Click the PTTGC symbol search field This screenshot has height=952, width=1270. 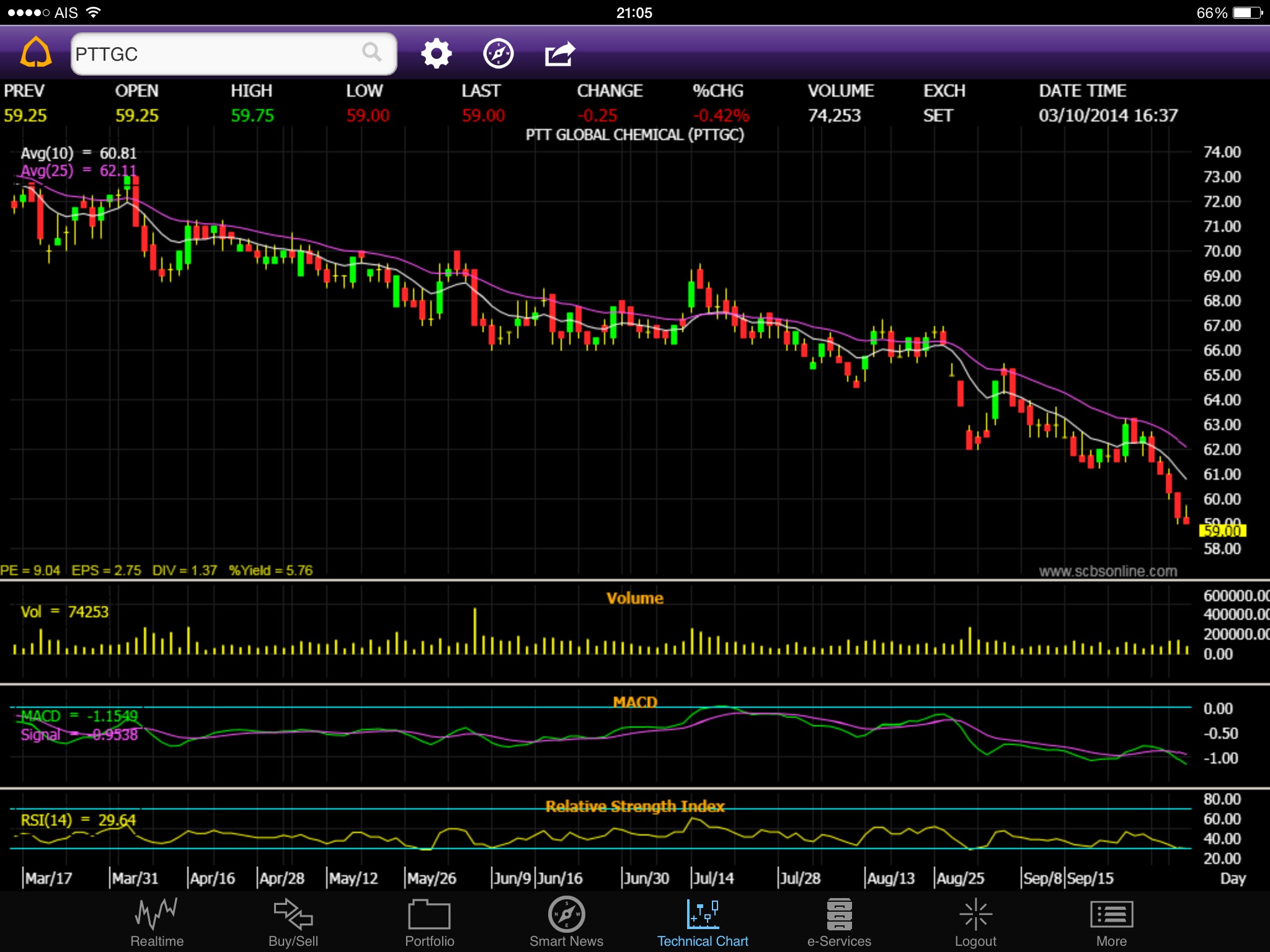tap(234, 54)
